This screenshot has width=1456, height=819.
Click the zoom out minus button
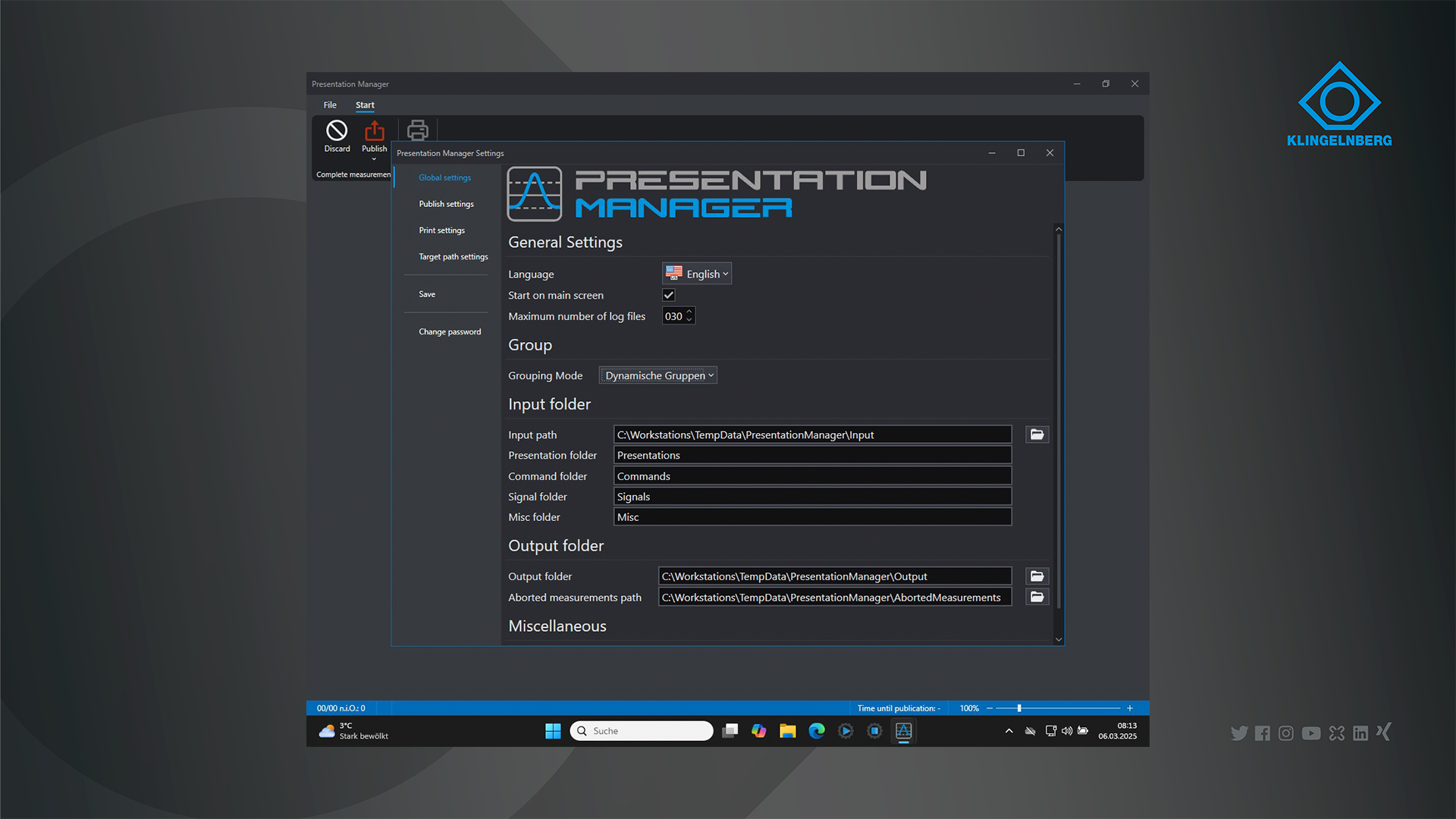(990, 708)
